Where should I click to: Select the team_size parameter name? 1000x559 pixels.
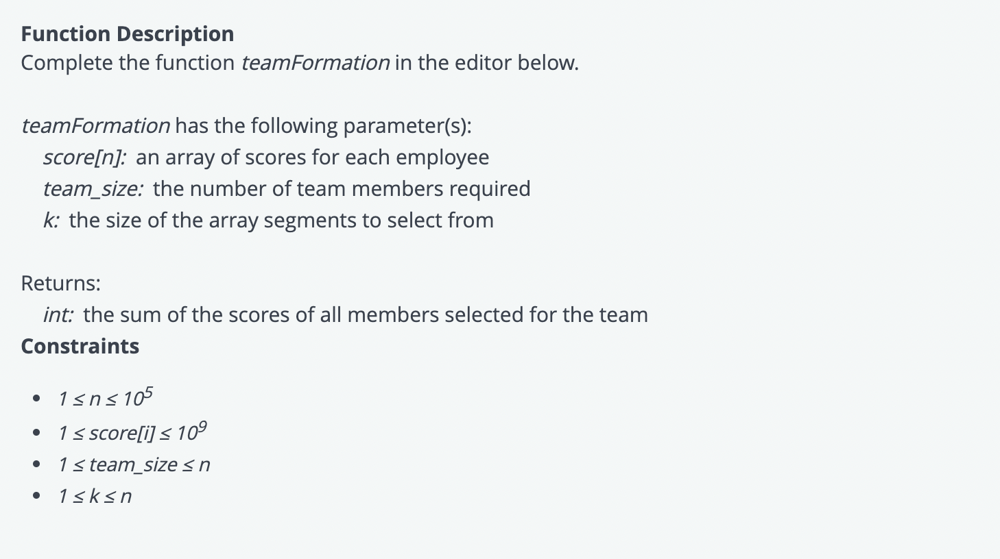[93, 189]
